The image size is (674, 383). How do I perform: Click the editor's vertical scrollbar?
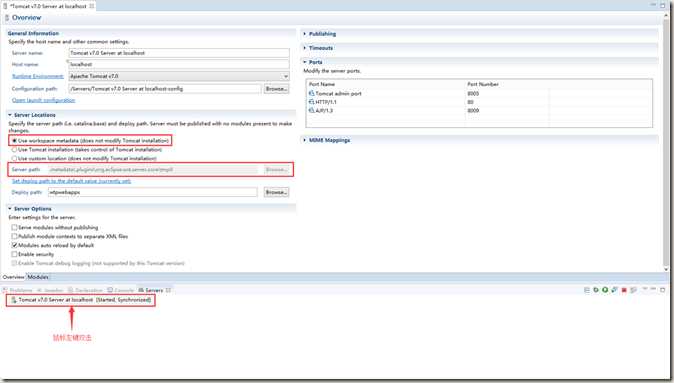[666, 142]
